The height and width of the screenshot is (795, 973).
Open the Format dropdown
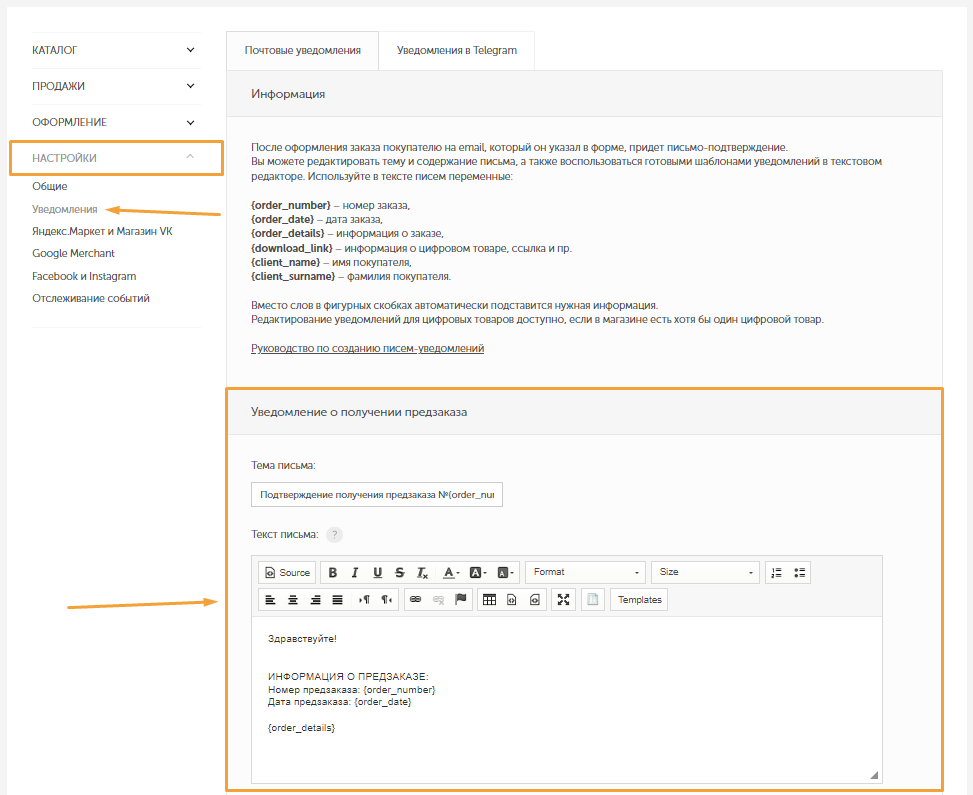pyautogui.click(x=585, y=572)
